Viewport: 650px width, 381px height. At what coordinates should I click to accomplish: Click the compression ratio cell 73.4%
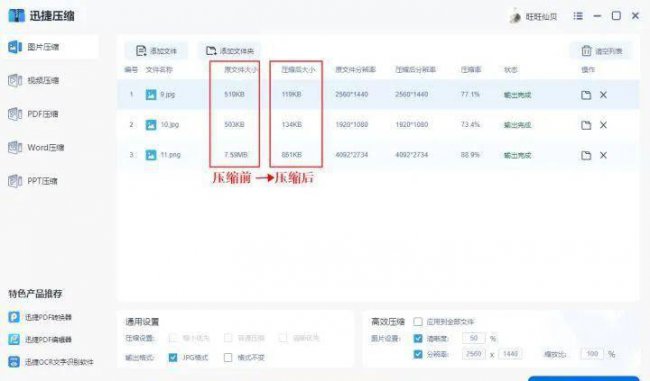click(x=471, y=125)
